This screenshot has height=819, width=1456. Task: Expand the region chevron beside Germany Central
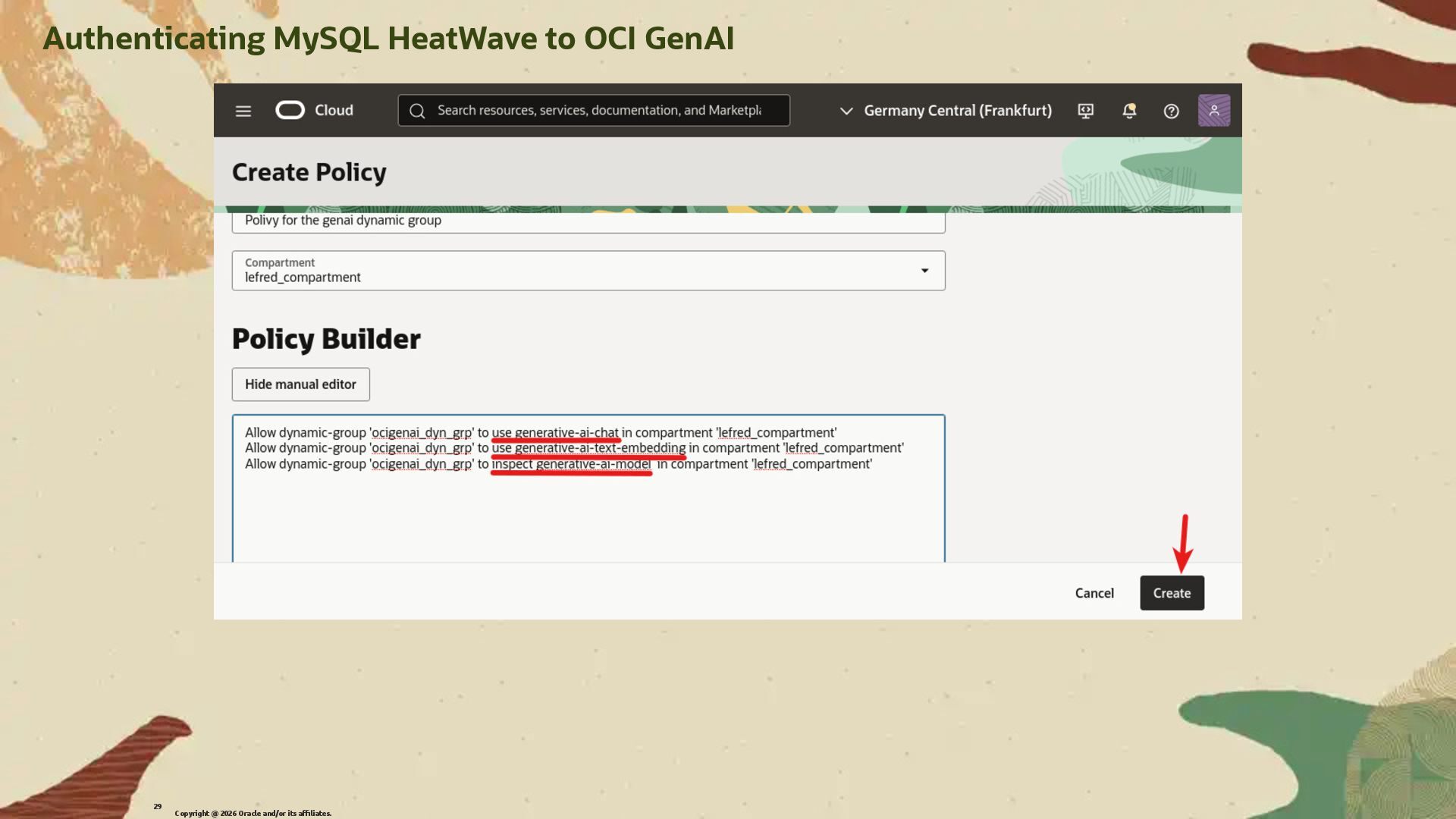(846, 111)
